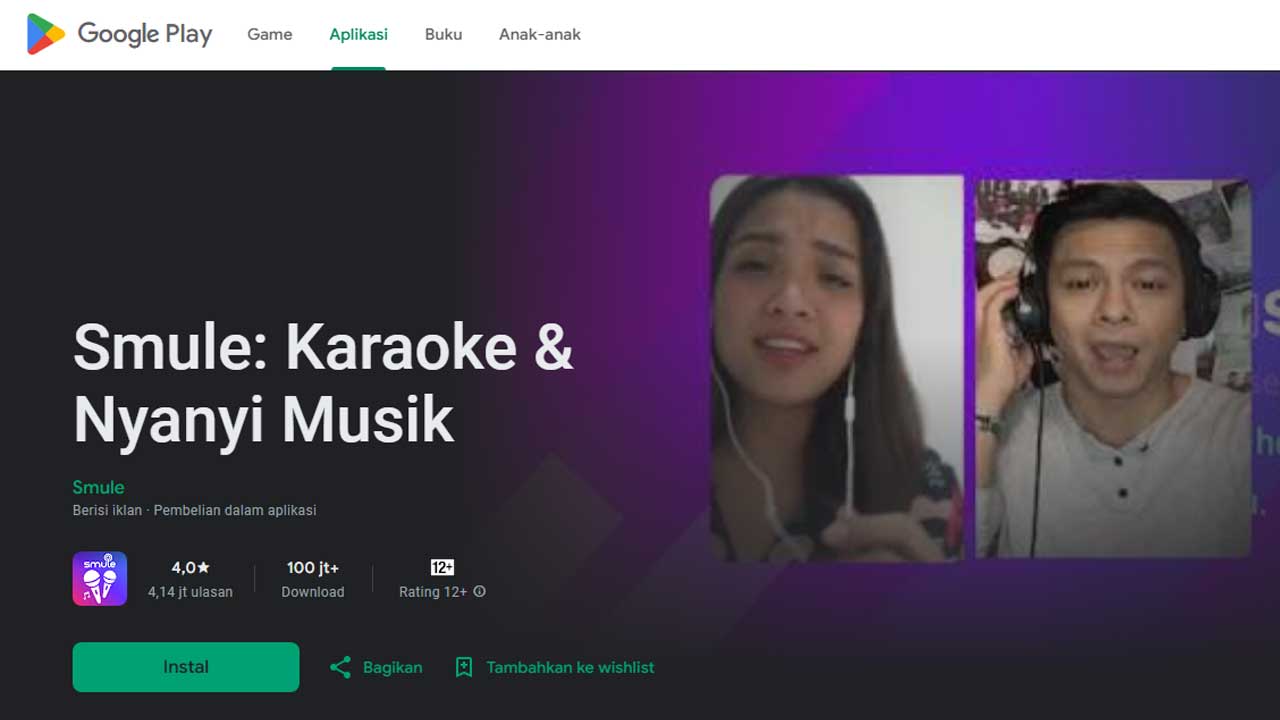
Task: Click the Smule: Karaoke & Nyanyi Musik title
Action: tap(323, 383)
